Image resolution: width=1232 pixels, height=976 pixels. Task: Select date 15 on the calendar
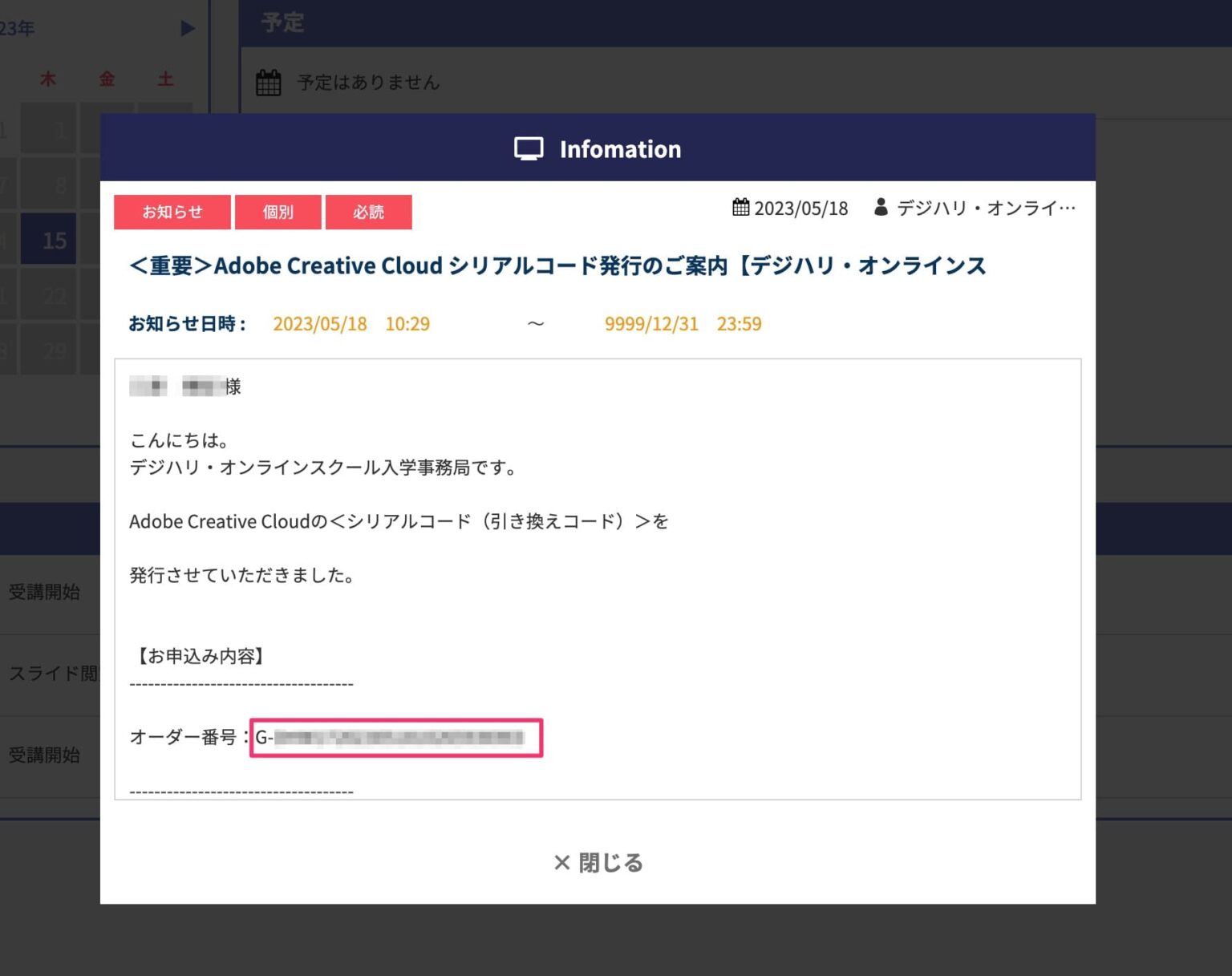click(48, 240)
